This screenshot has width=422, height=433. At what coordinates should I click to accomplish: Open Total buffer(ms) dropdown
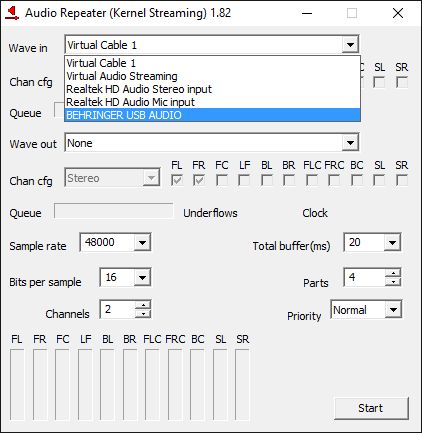coord(392,242)
